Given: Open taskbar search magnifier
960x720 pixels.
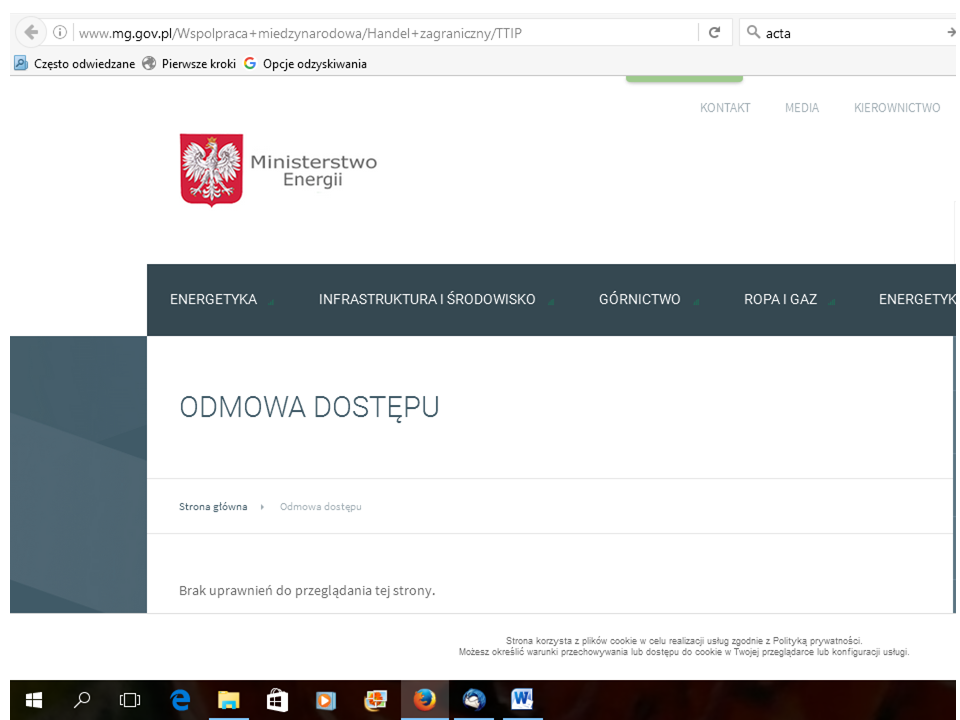Looking at the screenshot, I should [81, 699].
